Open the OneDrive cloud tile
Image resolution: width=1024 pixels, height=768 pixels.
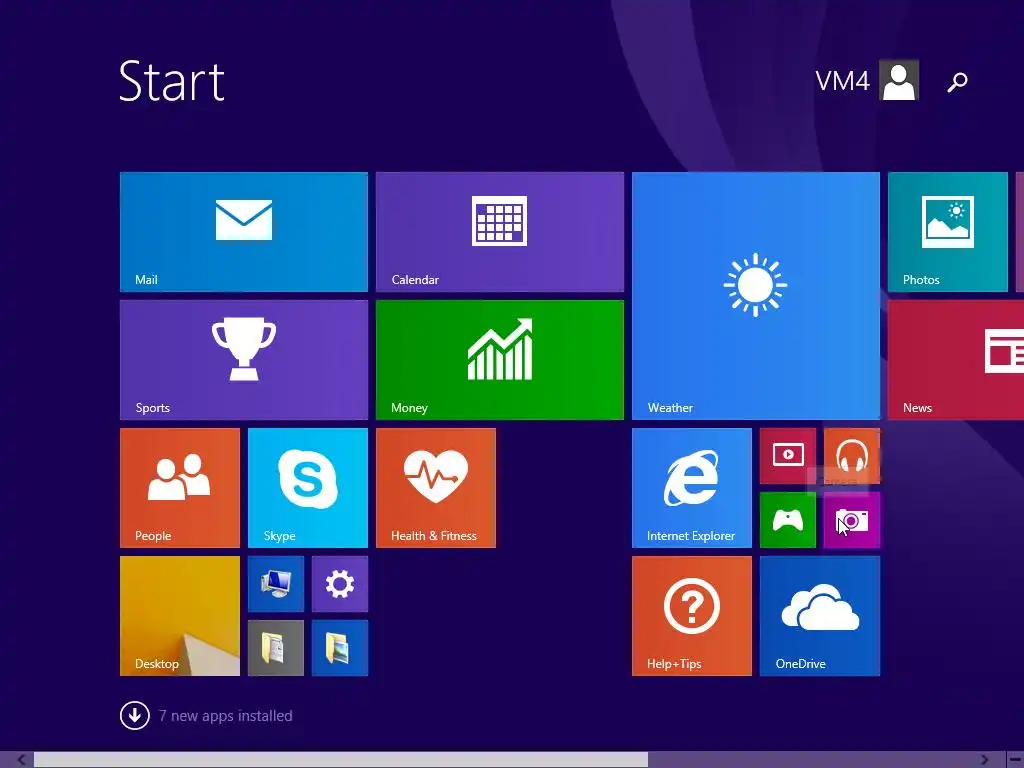[x=820, y=616]
